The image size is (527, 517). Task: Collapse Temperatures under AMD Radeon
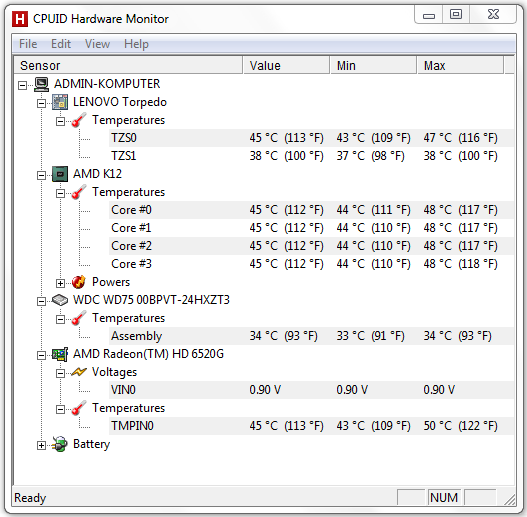(x=60, y=409)
